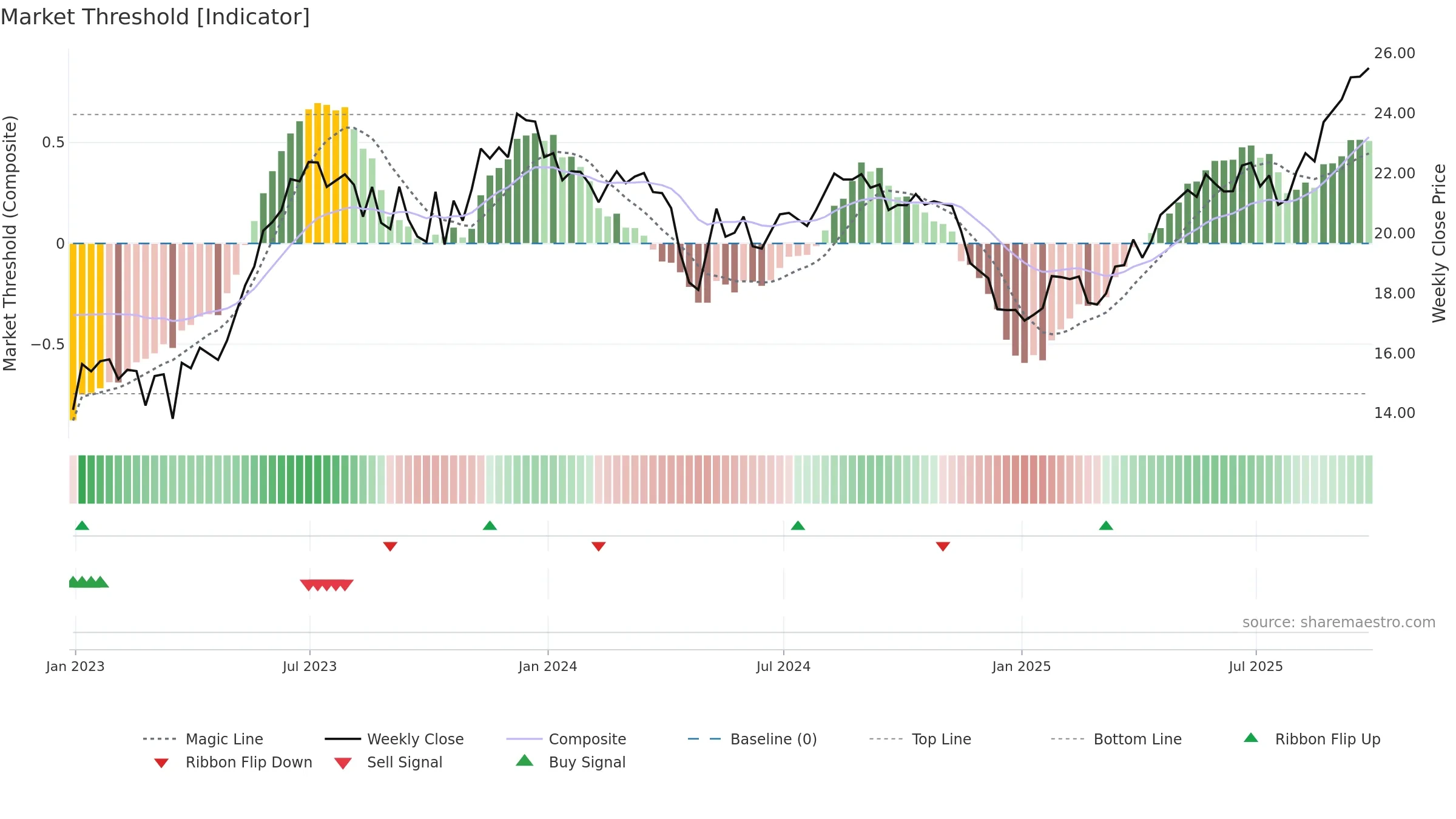This screenshot has height=819, width=1456.
Task: Click the ribbon flip up marker after Jul 2024
Action: [798, 525]
